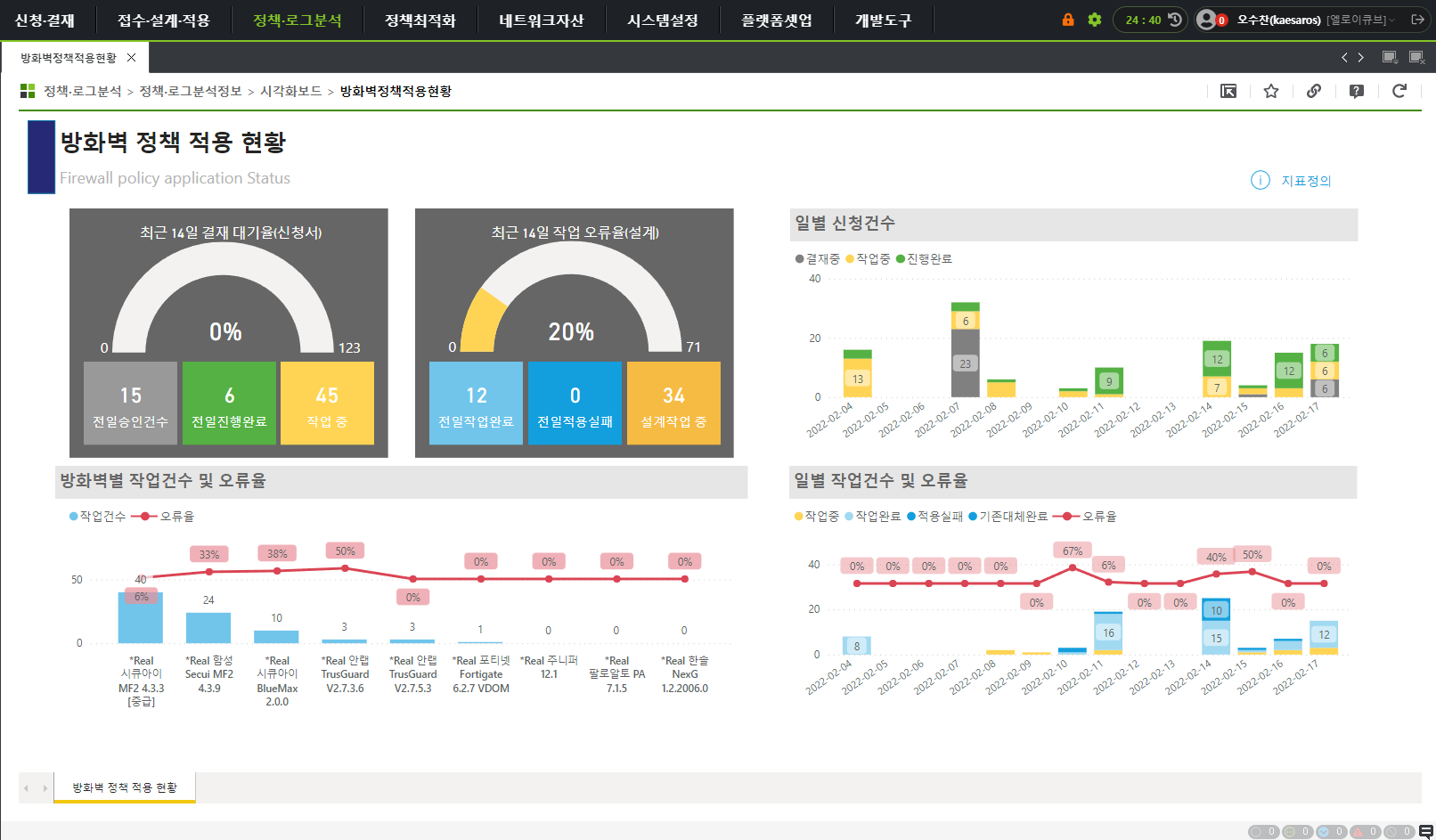Click the 67% error rate point
Screen dimensions: 1436x840
1073,567
